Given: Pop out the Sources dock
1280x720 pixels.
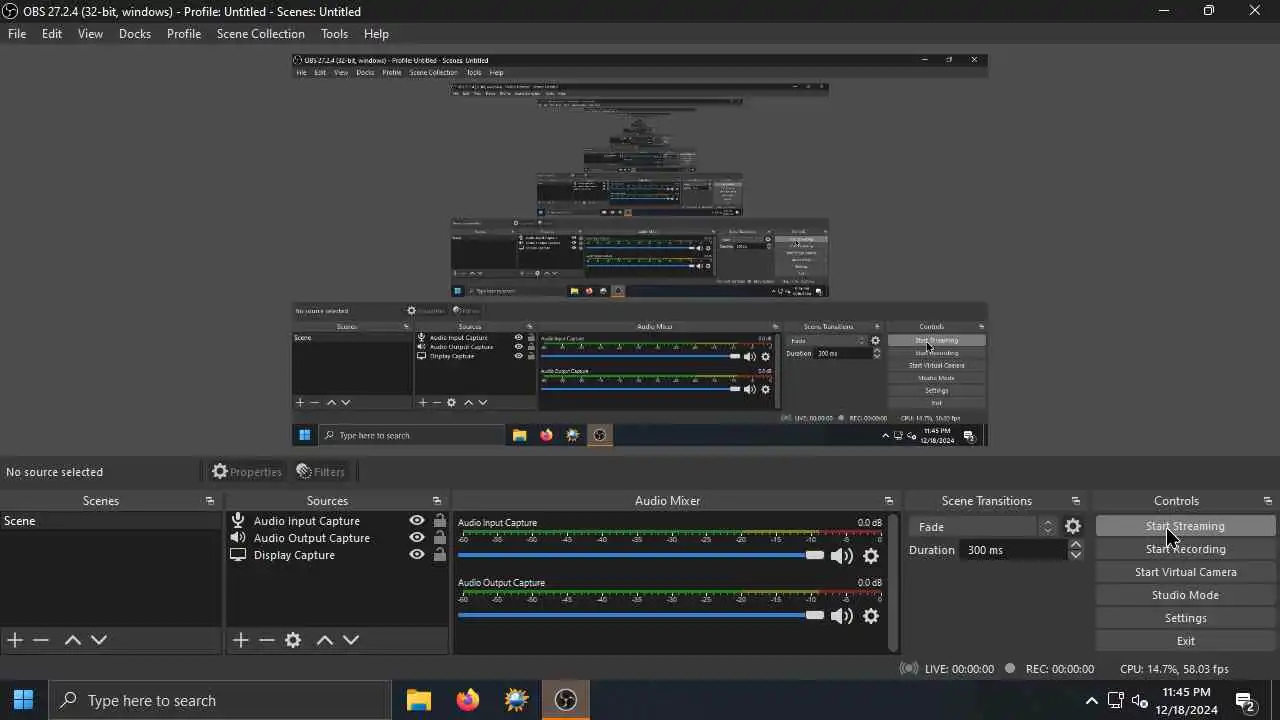Looking at the screenshot, I should [x=437, y=501].
